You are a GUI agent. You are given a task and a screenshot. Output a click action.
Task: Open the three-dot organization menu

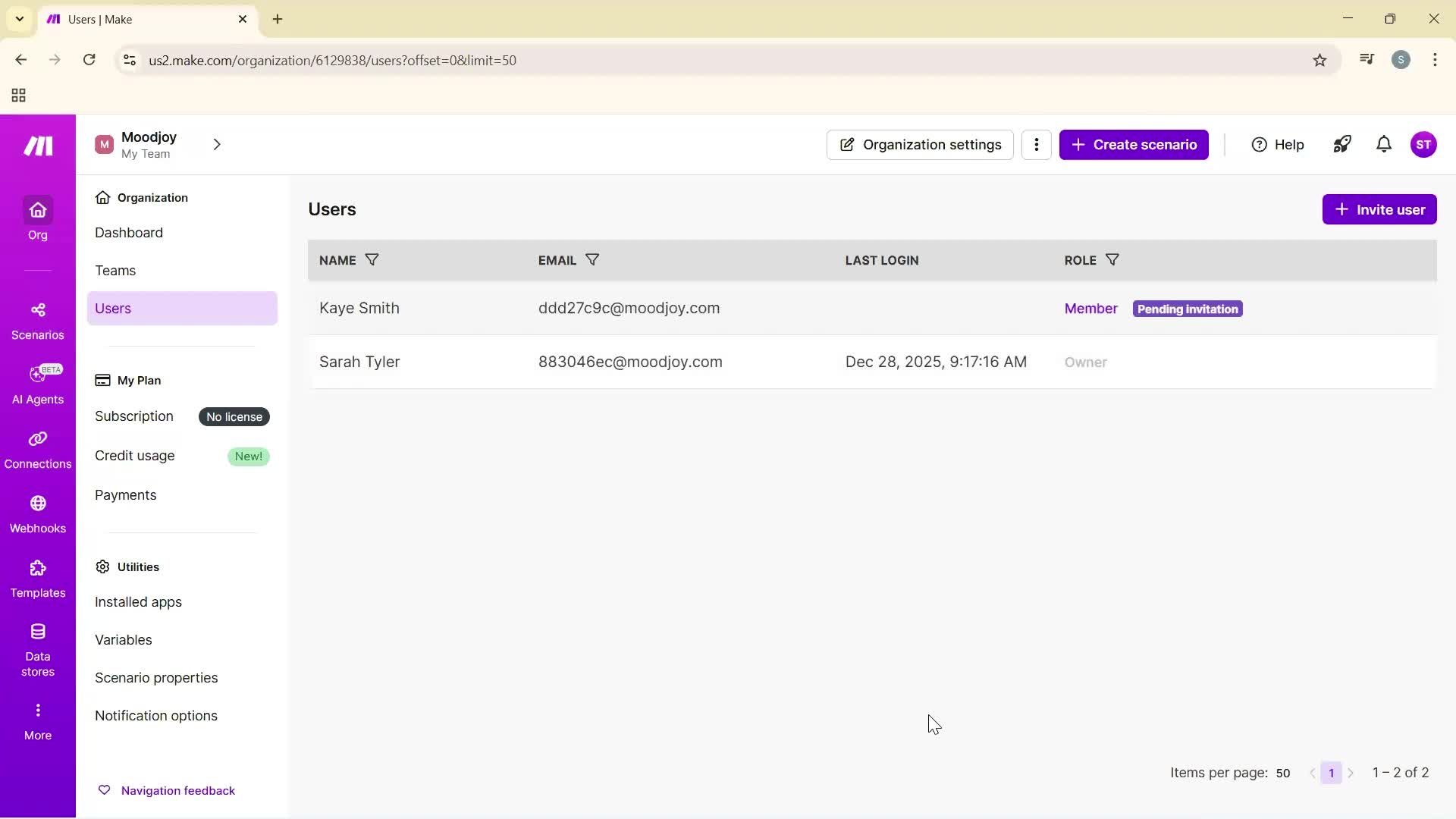tap(1036, 144)
